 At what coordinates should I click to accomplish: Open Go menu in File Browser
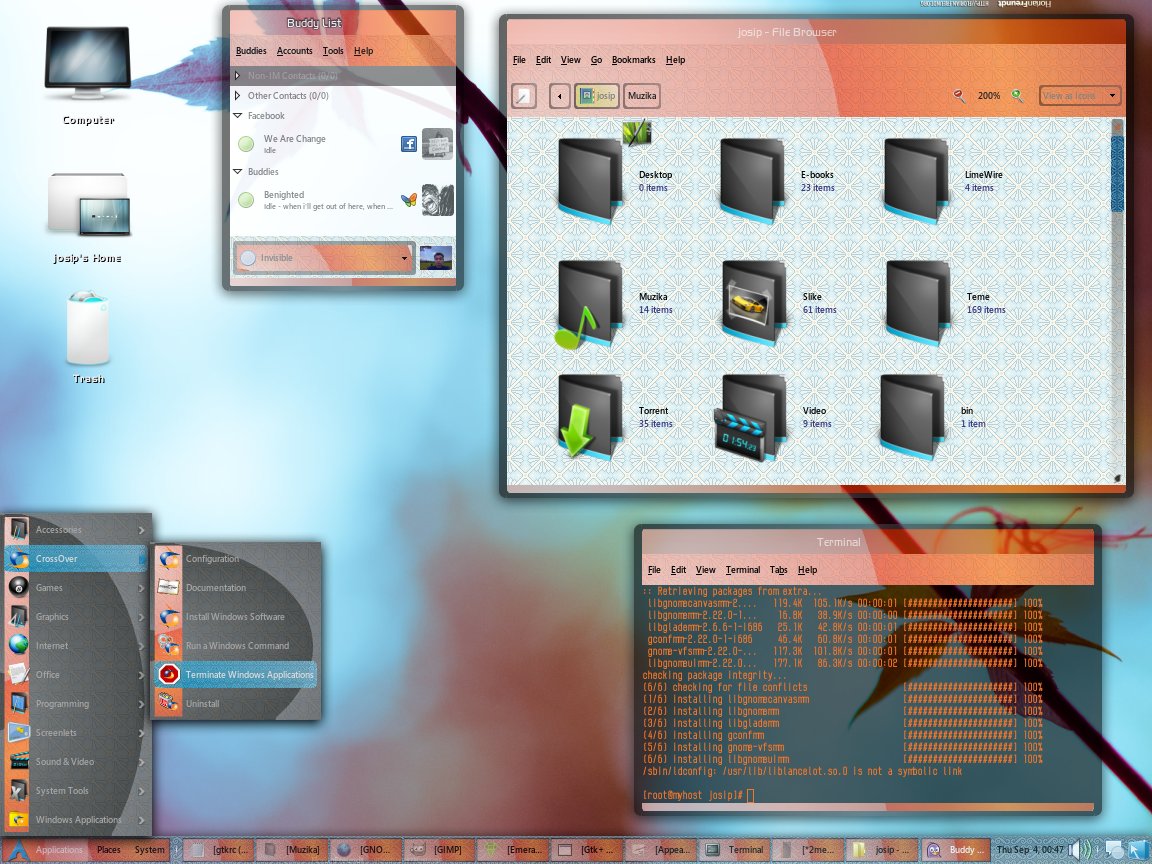[597, 60]
